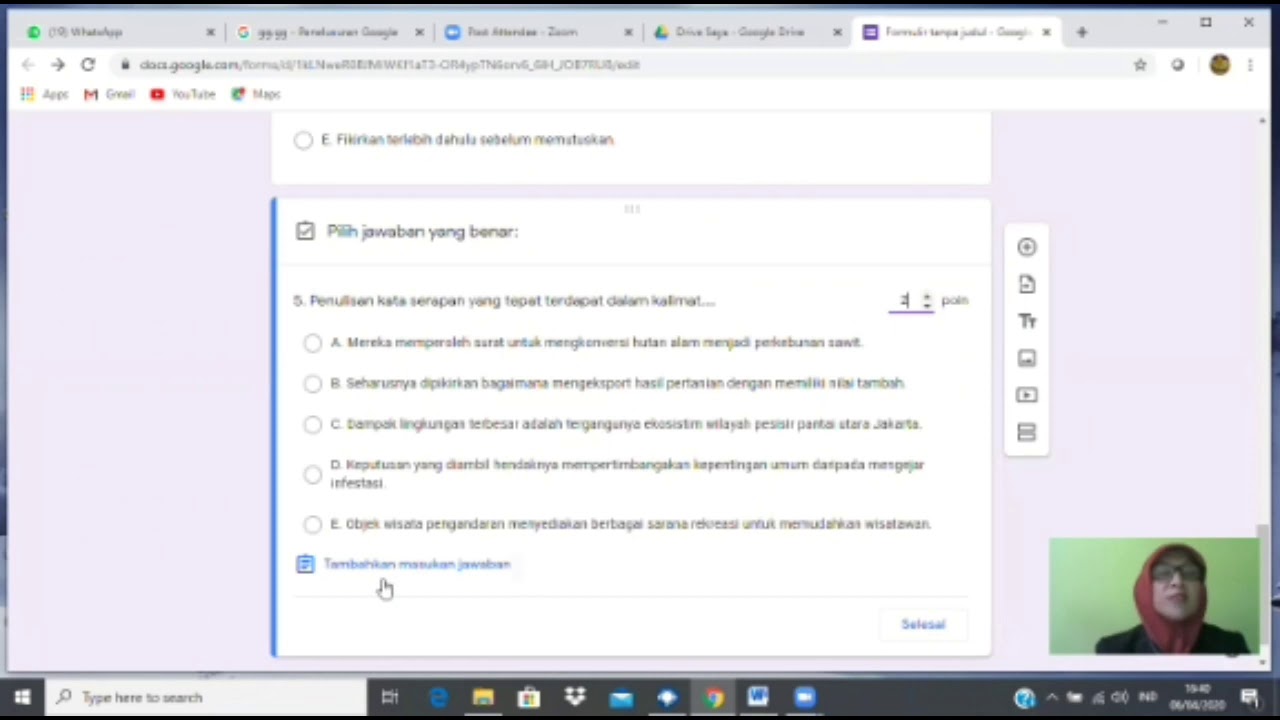The width and height of the screenshot is (1280, 720).
Task: Select option D 'Keputusan yang diambil'
Action: point(313,474)
